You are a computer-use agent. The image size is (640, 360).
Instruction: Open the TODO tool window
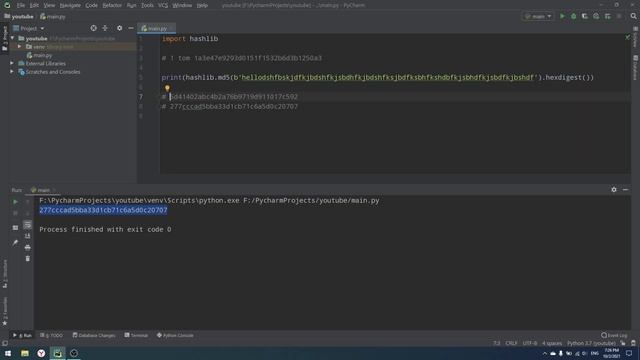(x=51, y=335)
